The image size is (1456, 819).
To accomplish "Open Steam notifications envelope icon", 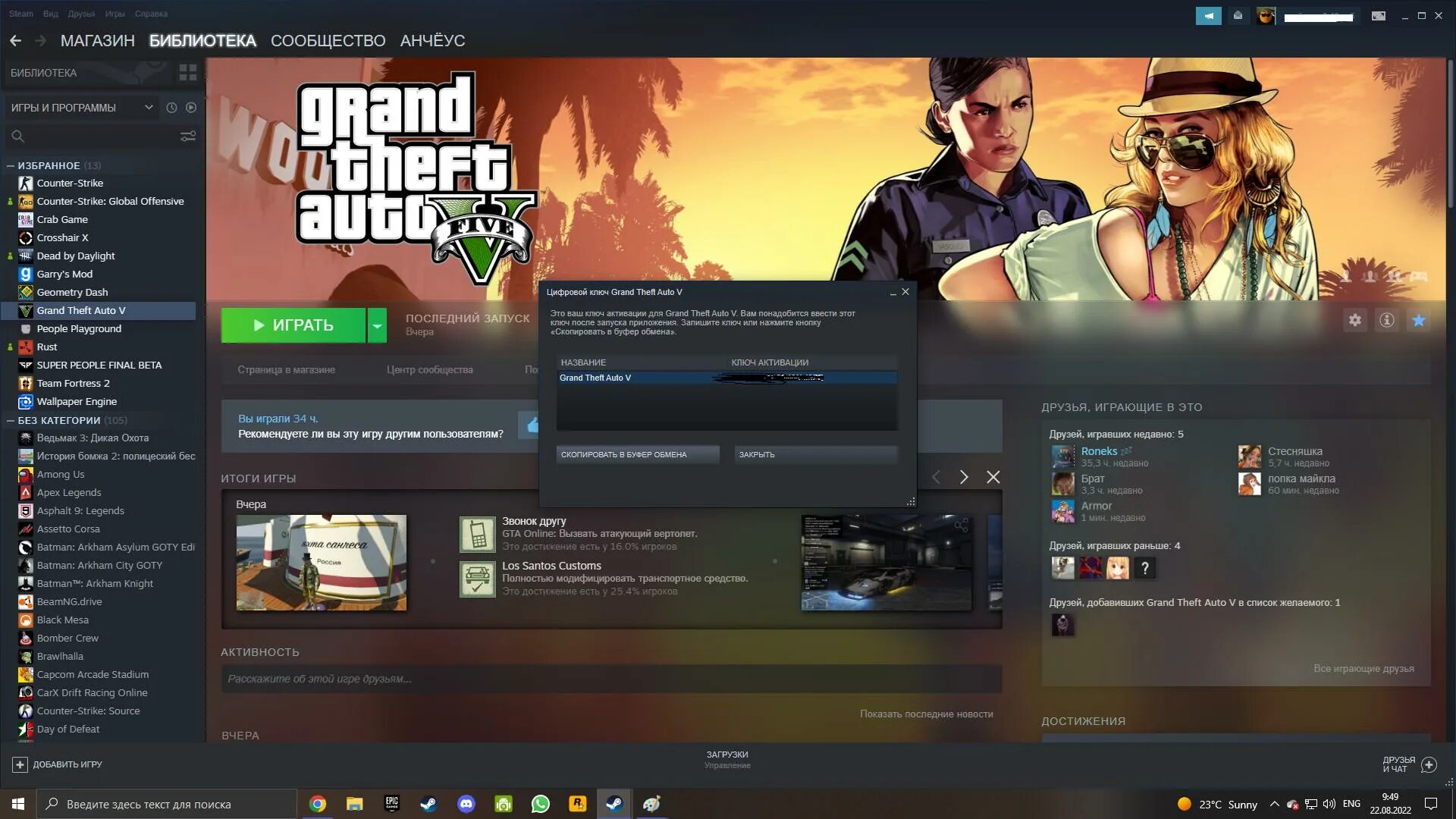I will (1238, 15).
